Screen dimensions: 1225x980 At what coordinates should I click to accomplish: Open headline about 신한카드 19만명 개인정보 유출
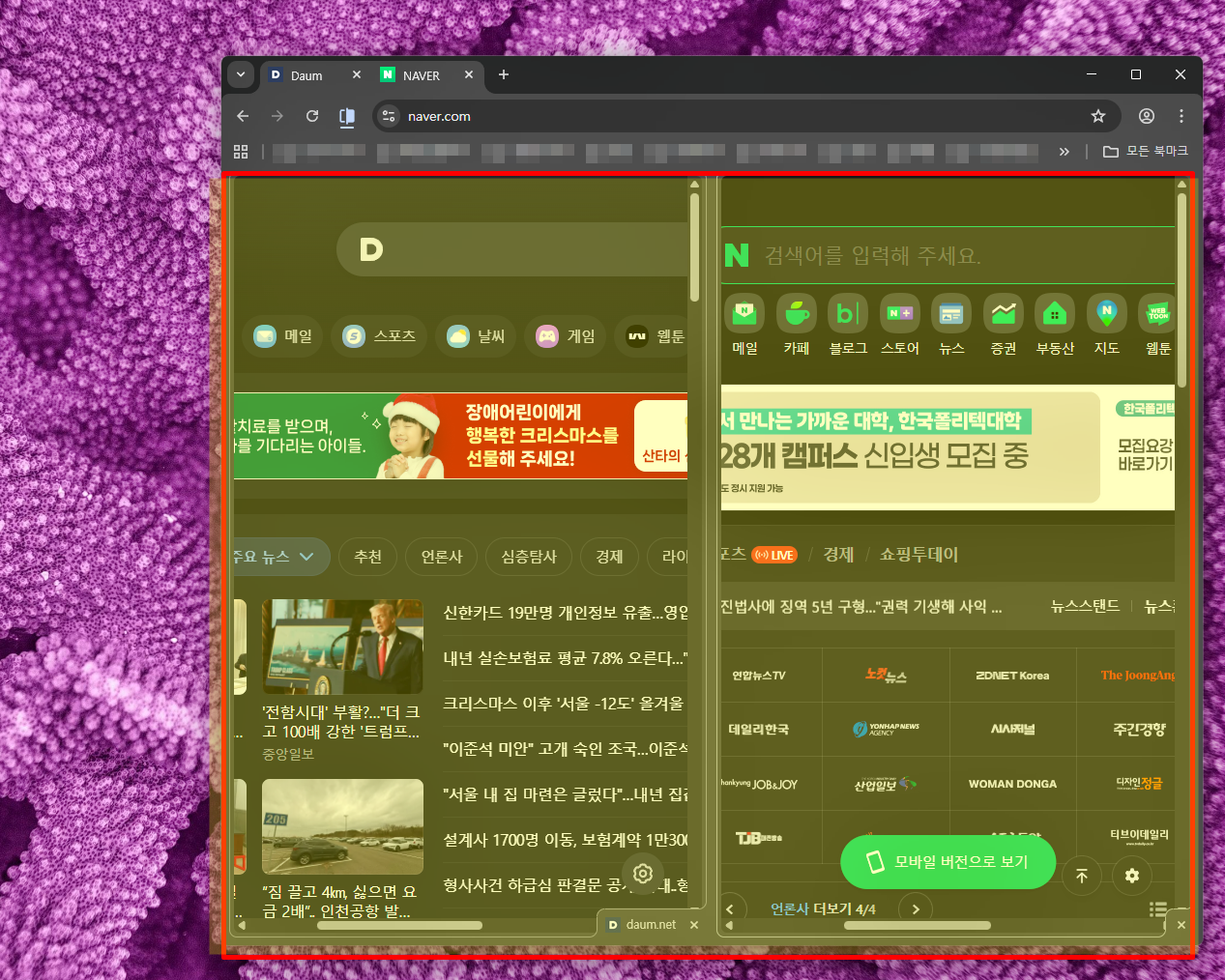click(566, 612)
